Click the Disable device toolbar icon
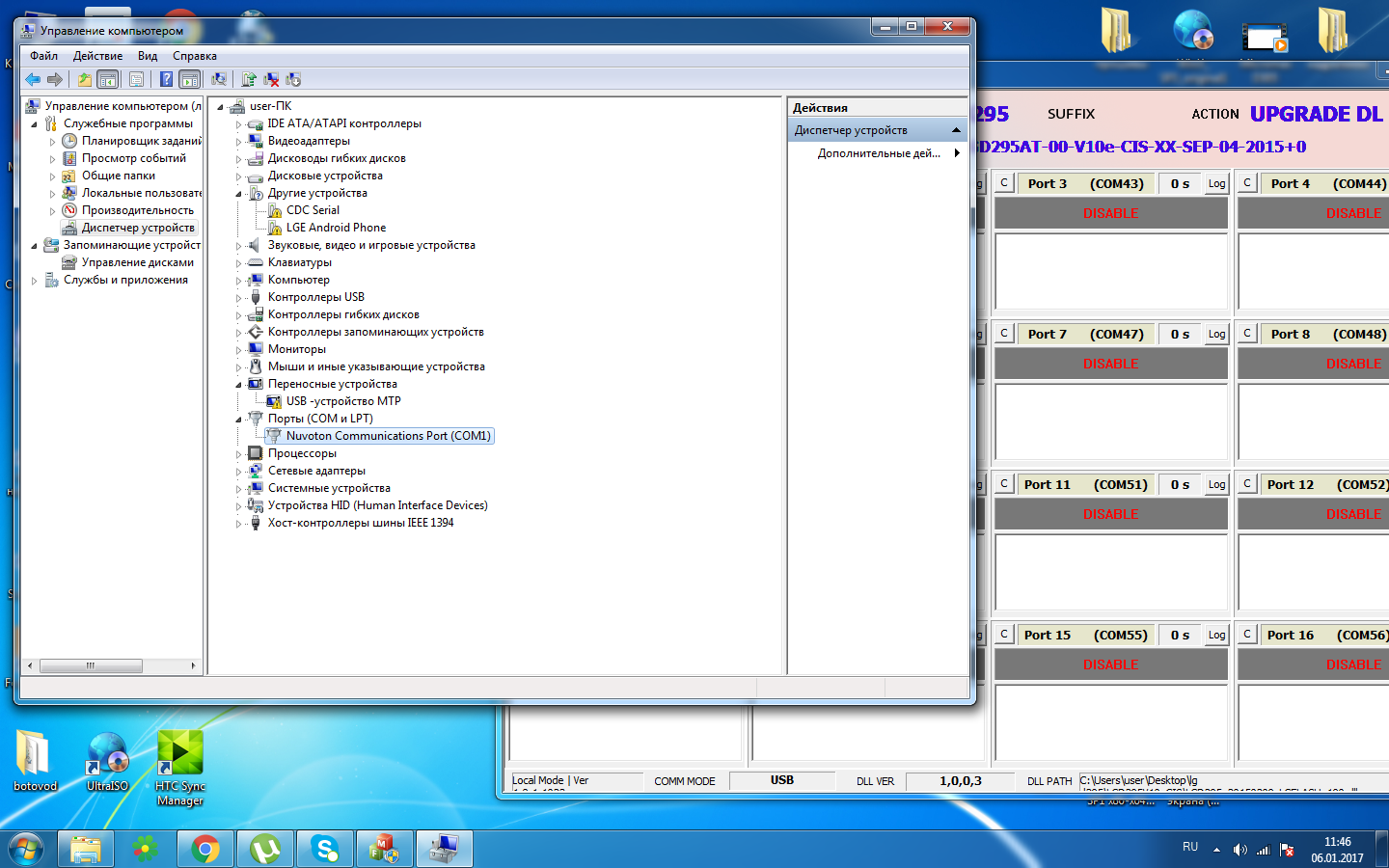This screenshot has width=1389, height=868. (x=293, y=79)
